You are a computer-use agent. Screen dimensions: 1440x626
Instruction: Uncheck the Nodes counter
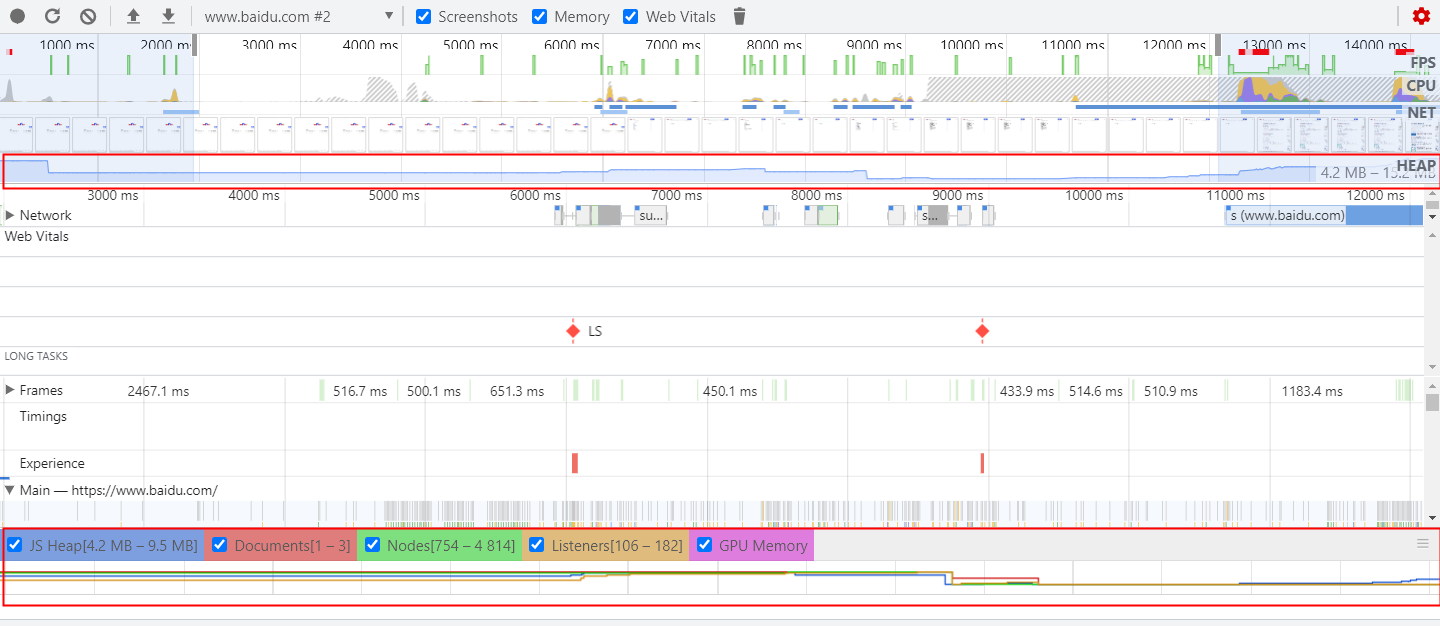click(372, 545)
